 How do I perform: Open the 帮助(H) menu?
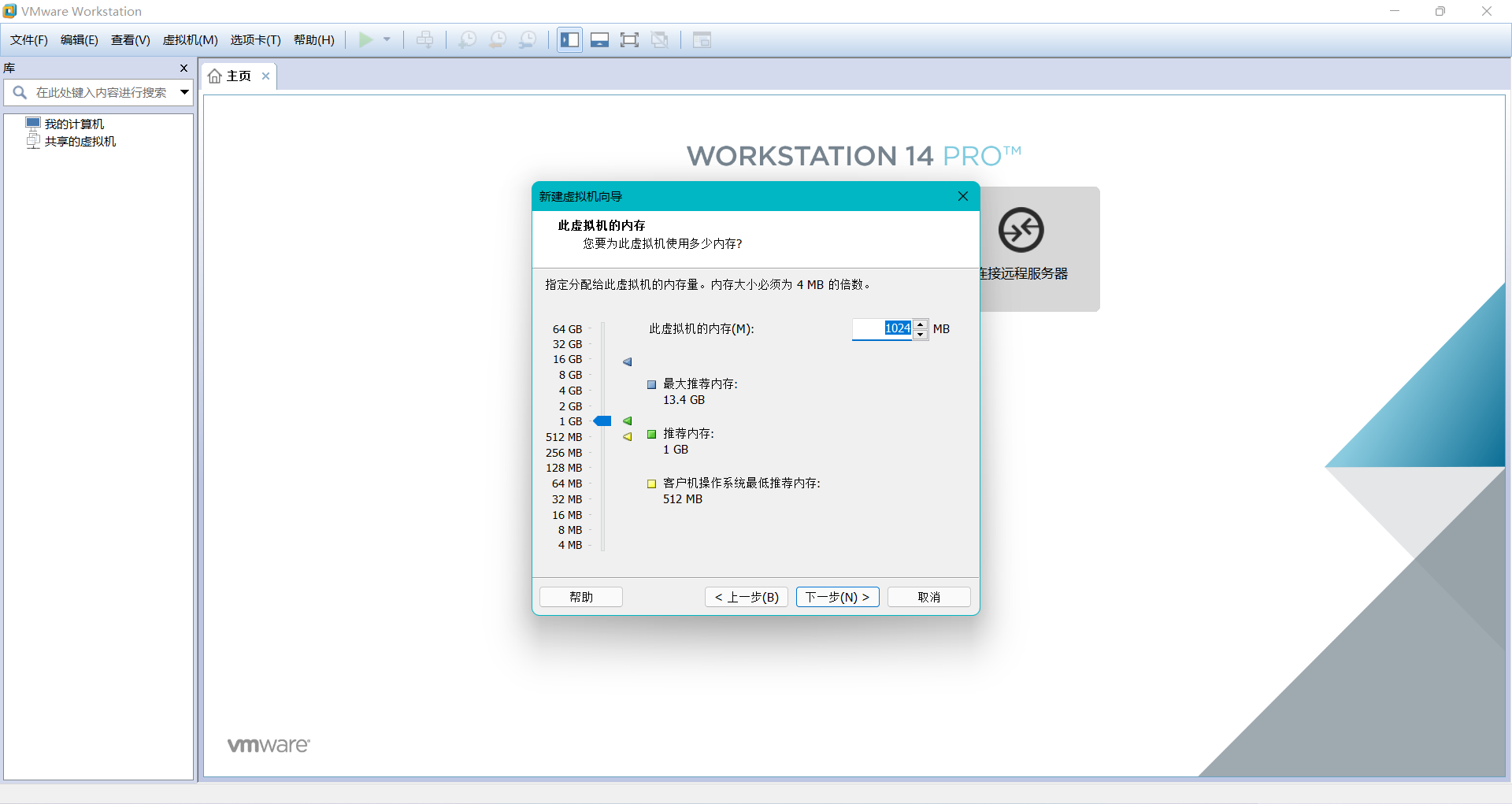pyautogui.click(x=314, y=40)
